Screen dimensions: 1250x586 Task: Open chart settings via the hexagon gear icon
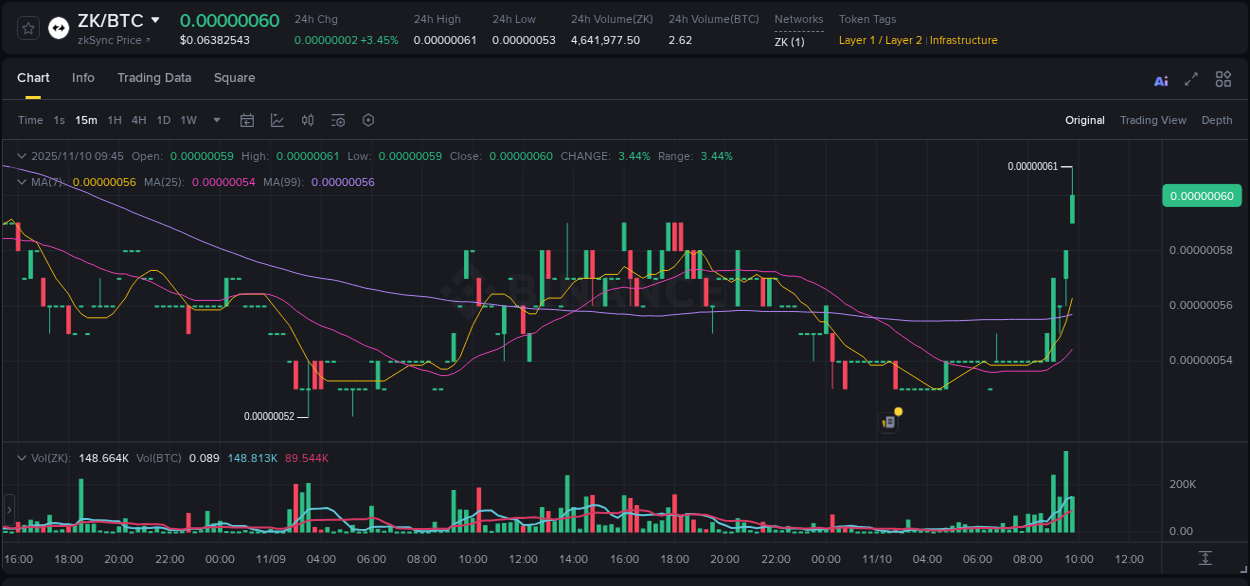pyautogui.click(x=368, y=120)
